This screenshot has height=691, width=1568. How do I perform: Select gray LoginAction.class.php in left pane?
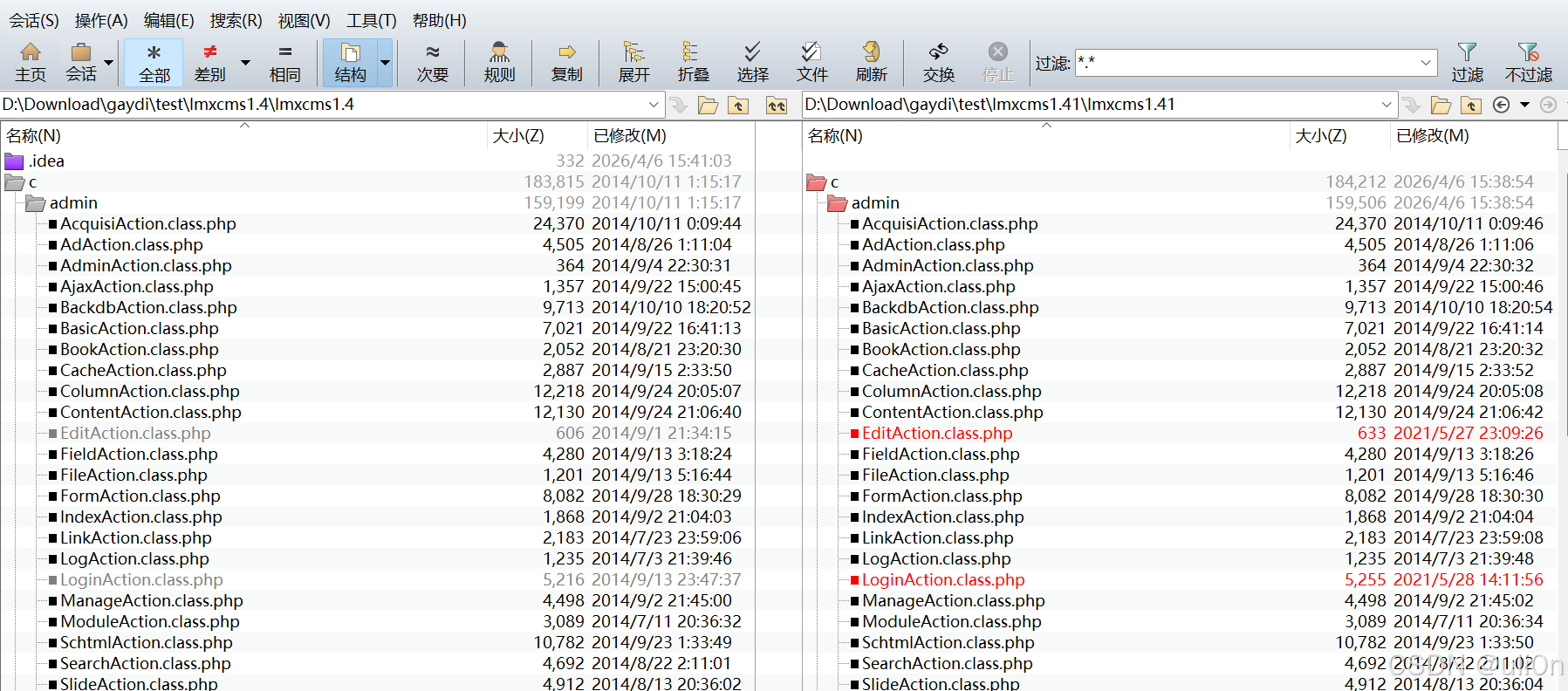(141, 580)
